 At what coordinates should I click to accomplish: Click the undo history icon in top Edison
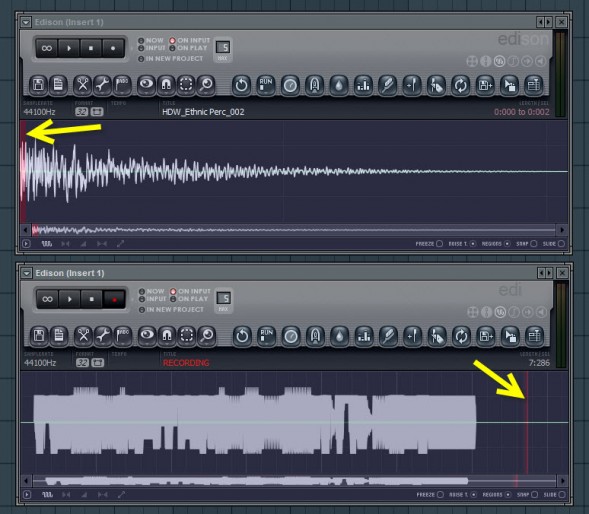pyautogui.click(x=241, y=85)
